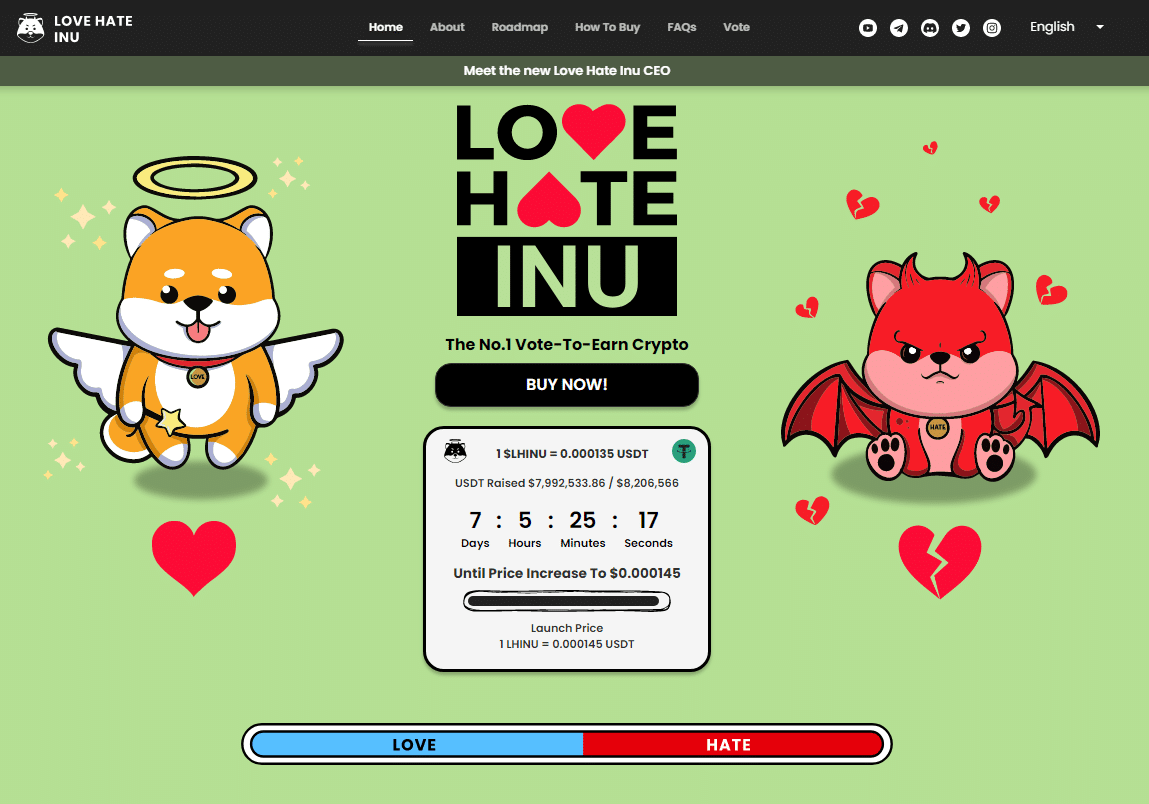Open the Instagram profile icon
This screenshot has width=1149, height=804.
pyautogui.click(x=992, y=28)
